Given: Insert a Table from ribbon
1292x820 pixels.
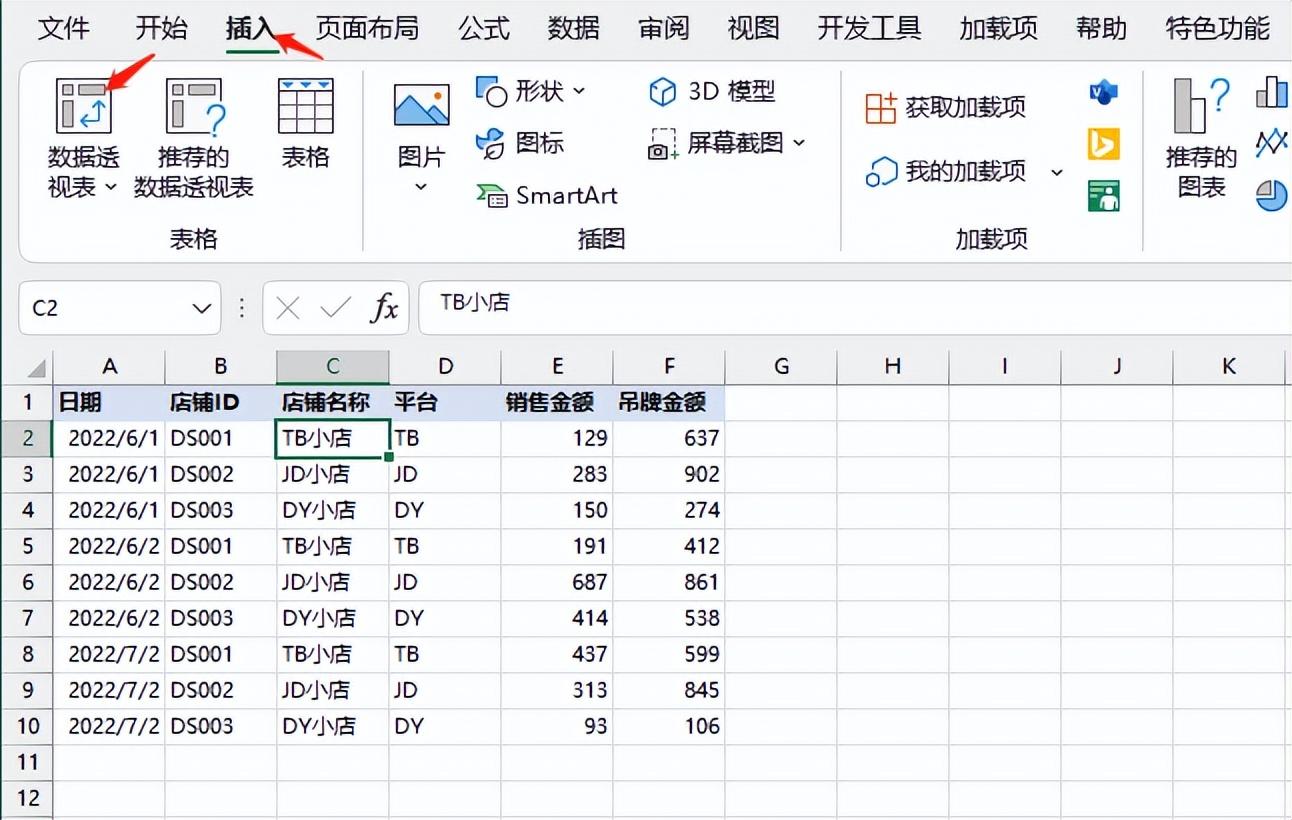Looking at the screenshot, I should coord(305,108).
